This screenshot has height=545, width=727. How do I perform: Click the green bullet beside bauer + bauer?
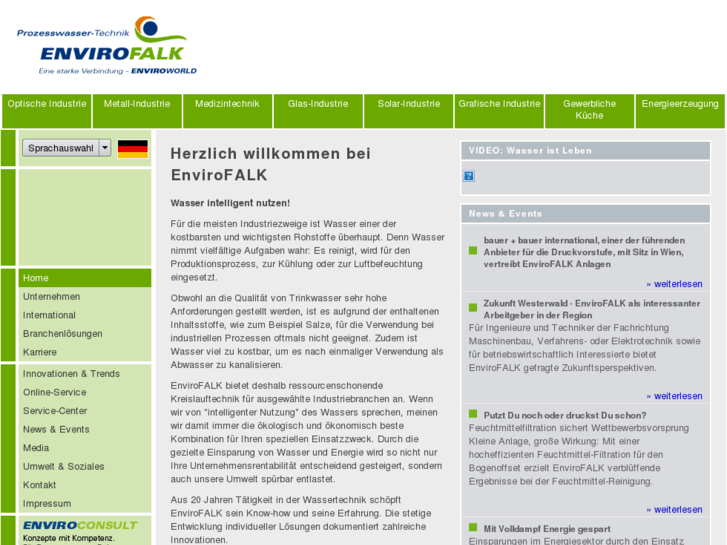473,250
